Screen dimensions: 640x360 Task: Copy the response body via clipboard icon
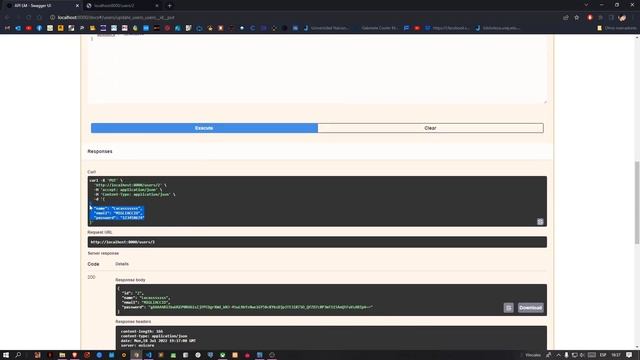[508, 308]
